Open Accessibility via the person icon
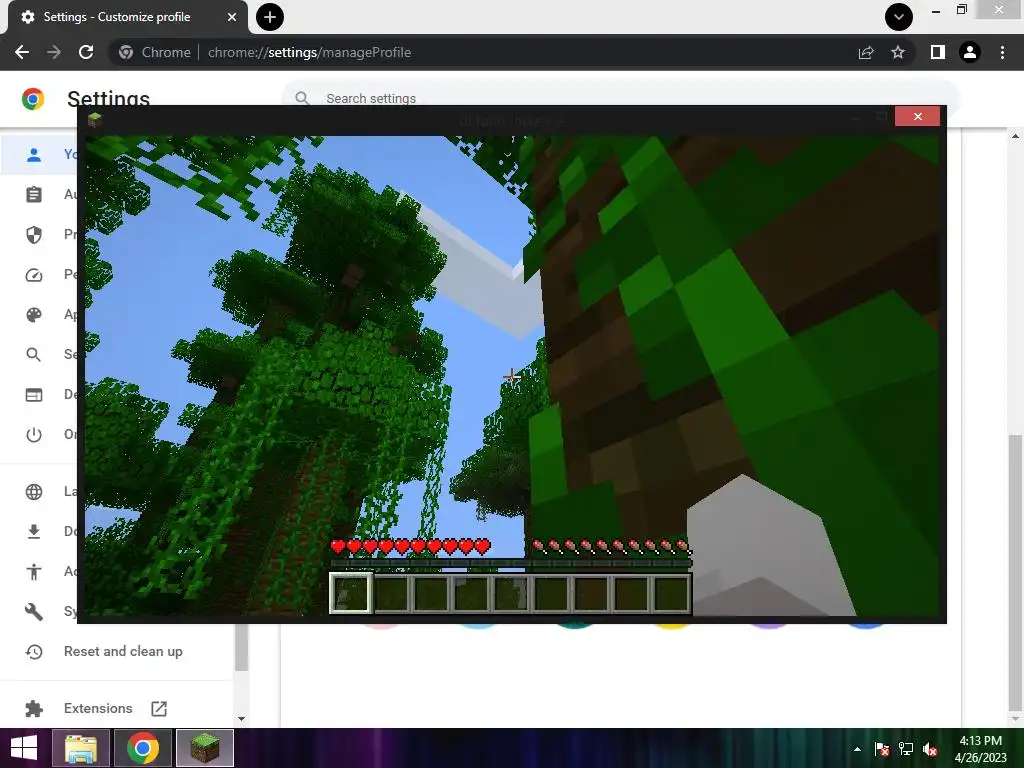 pos(34,572)
